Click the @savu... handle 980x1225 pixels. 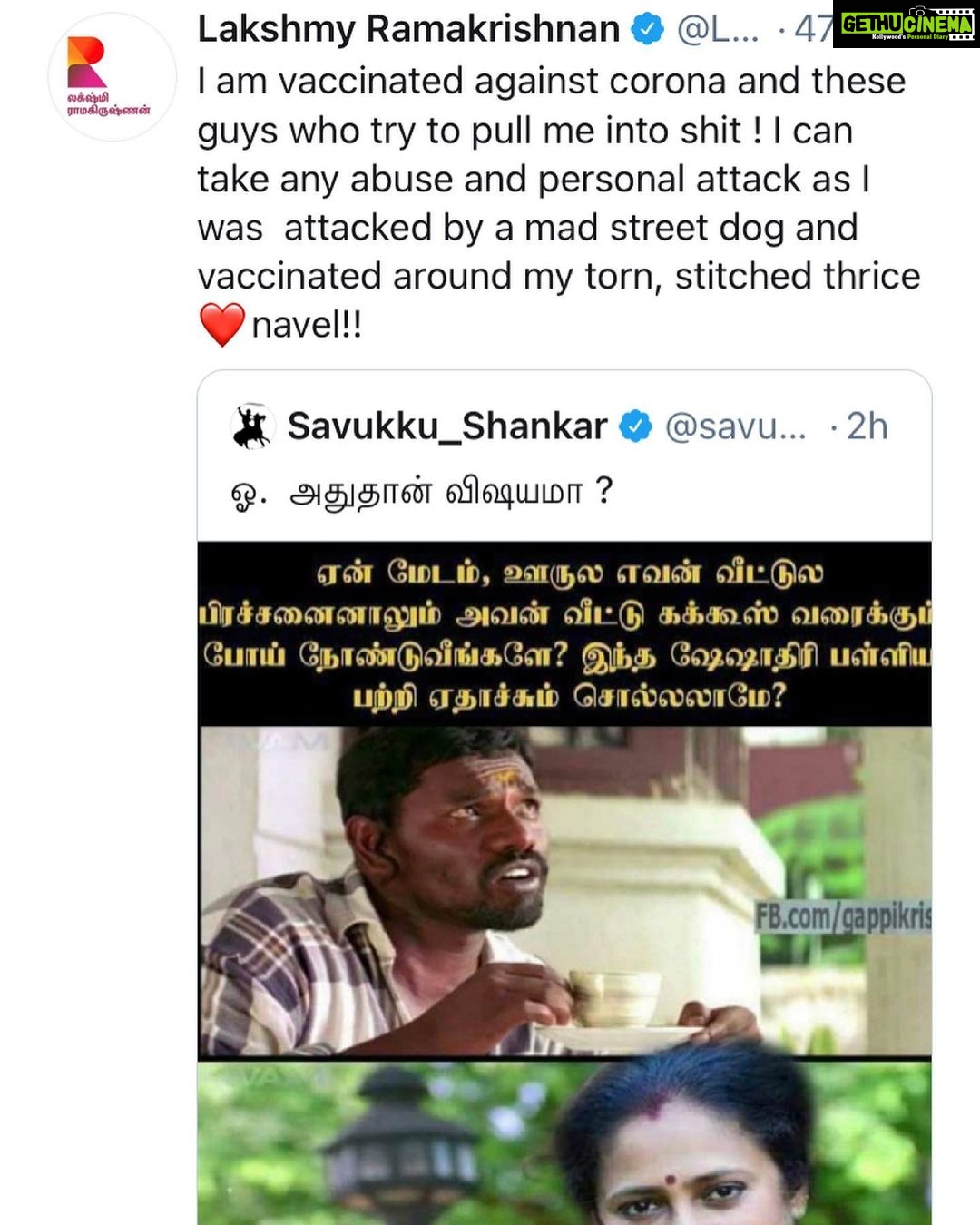735,426
